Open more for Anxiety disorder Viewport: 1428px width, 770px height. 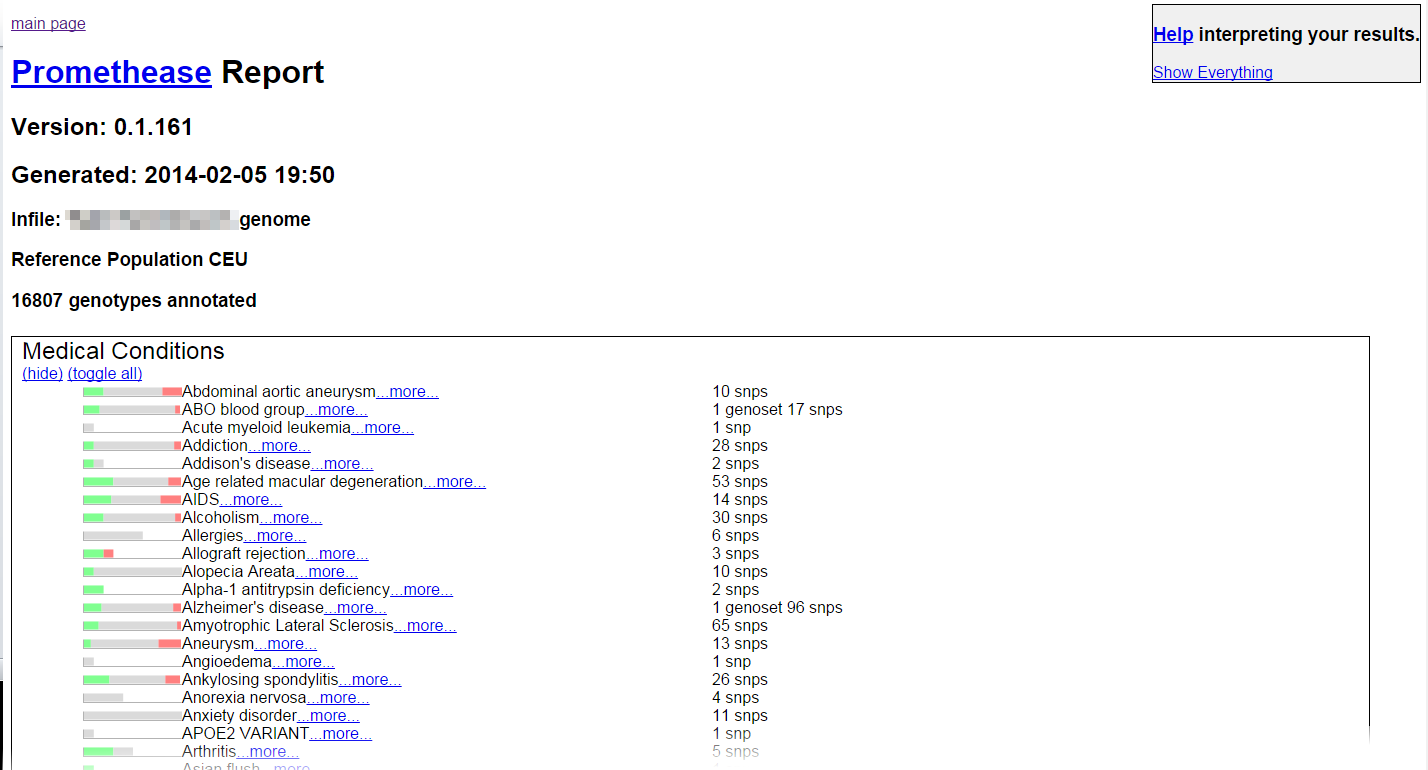click(328, 716)
